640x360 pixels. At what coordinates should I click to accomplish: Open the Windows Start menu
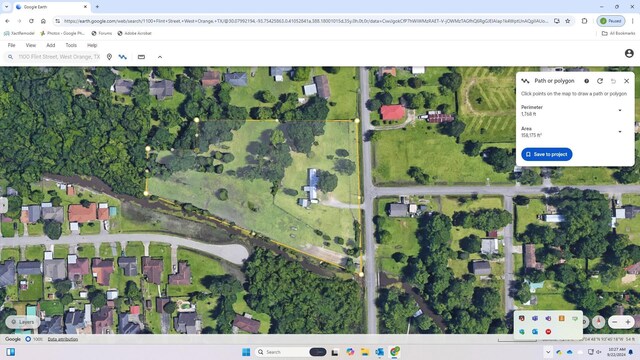point(246,352)
